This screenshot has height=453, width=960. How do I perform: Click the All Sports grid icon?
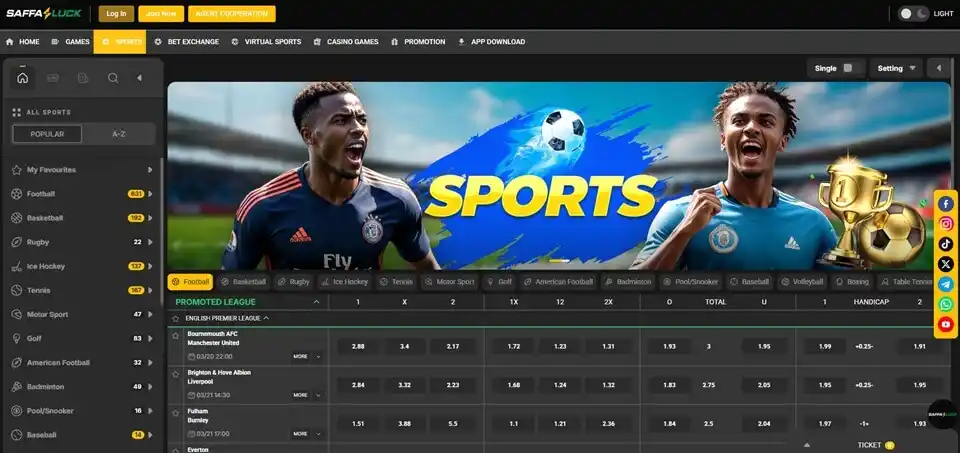[x=17, y=113]
